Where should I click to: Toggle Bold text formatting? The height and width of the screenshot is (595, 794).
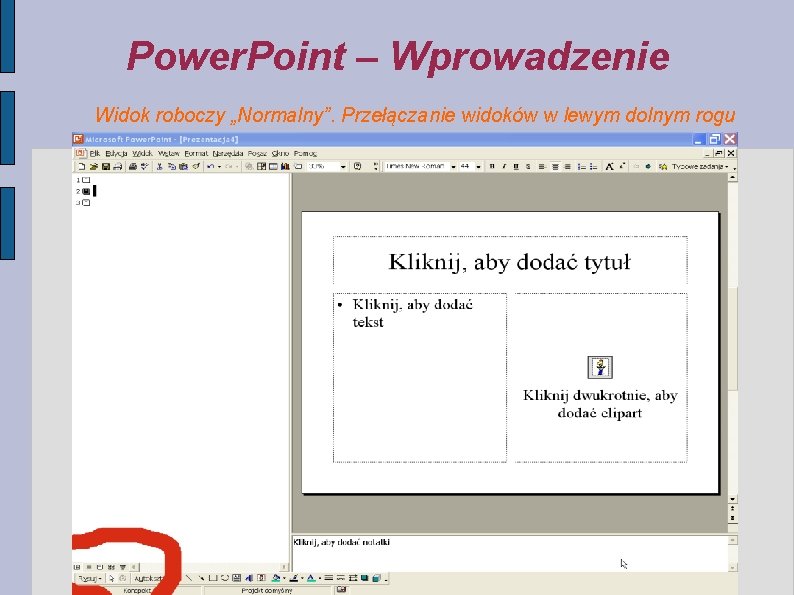pos(492,166)
